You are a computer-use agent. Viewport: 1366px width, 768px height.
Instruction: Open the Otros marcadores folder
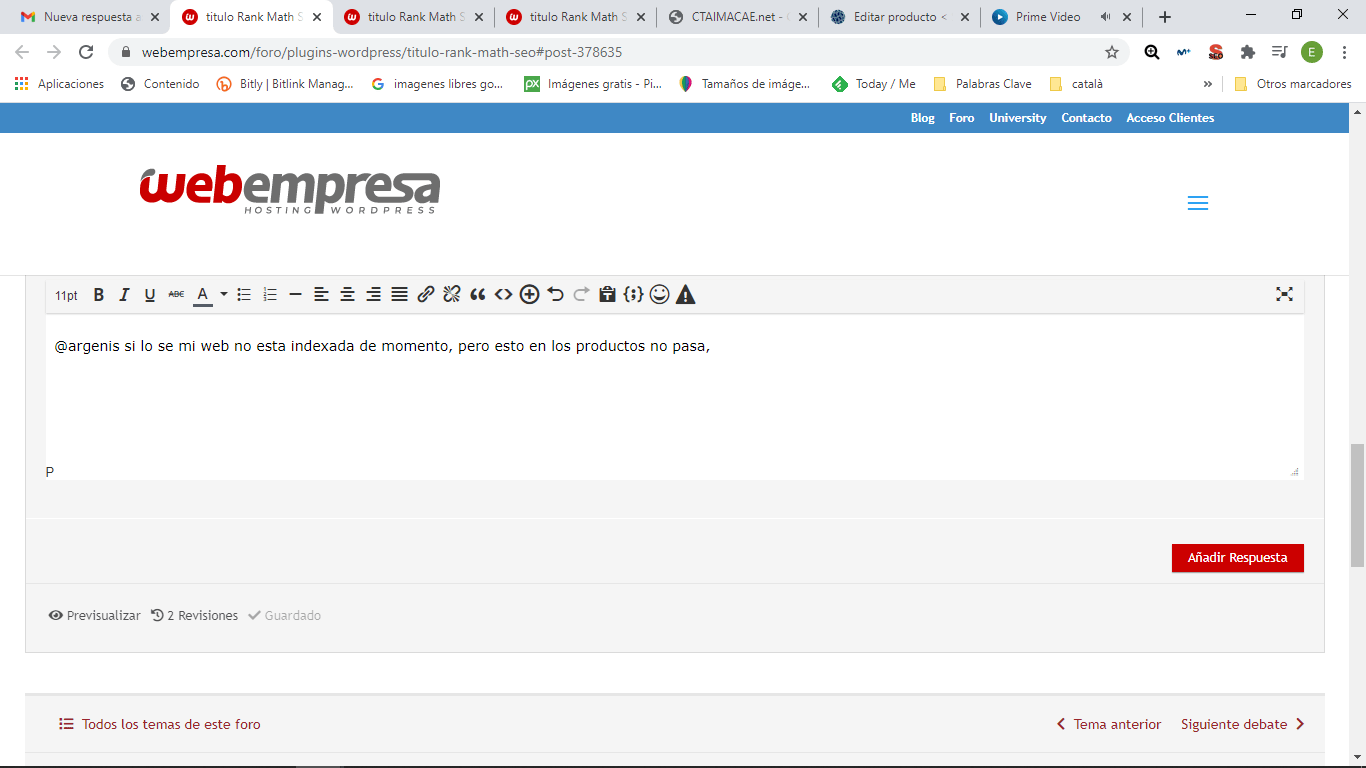tap(1292, 84)
